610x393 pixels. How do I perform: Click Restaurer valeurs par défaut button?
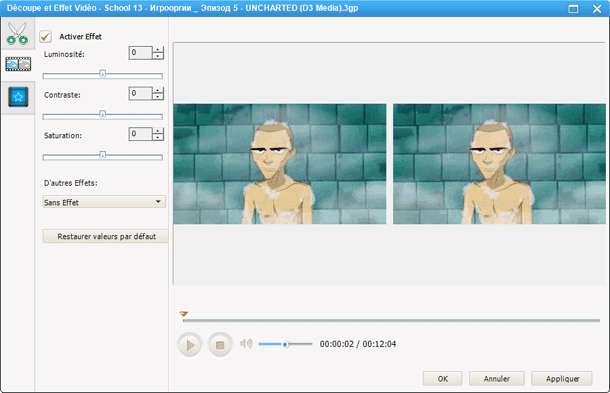(105, 236)
